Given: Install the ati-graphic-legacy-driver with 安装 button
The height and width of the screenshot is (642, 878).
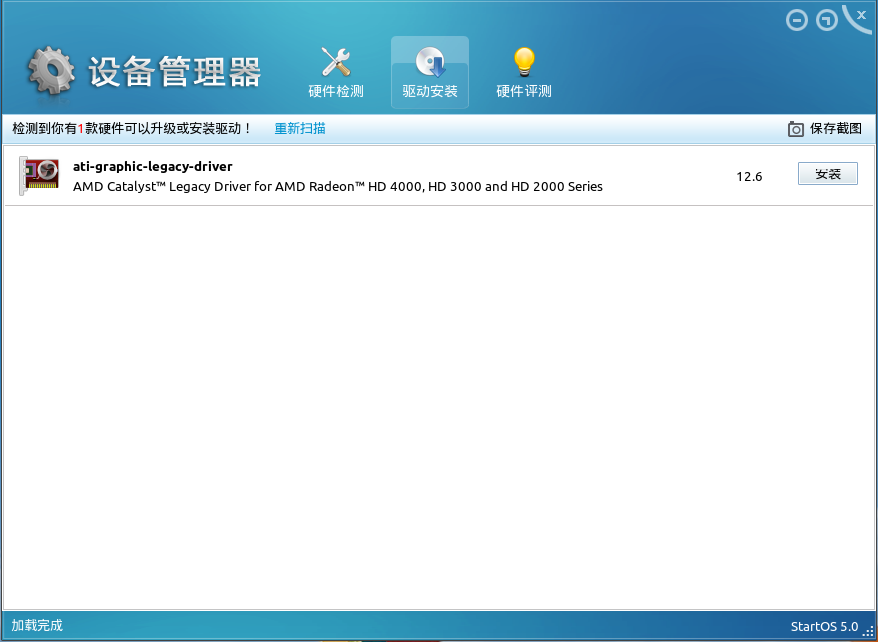Looking at the screenshot, I should coord(828,174).
